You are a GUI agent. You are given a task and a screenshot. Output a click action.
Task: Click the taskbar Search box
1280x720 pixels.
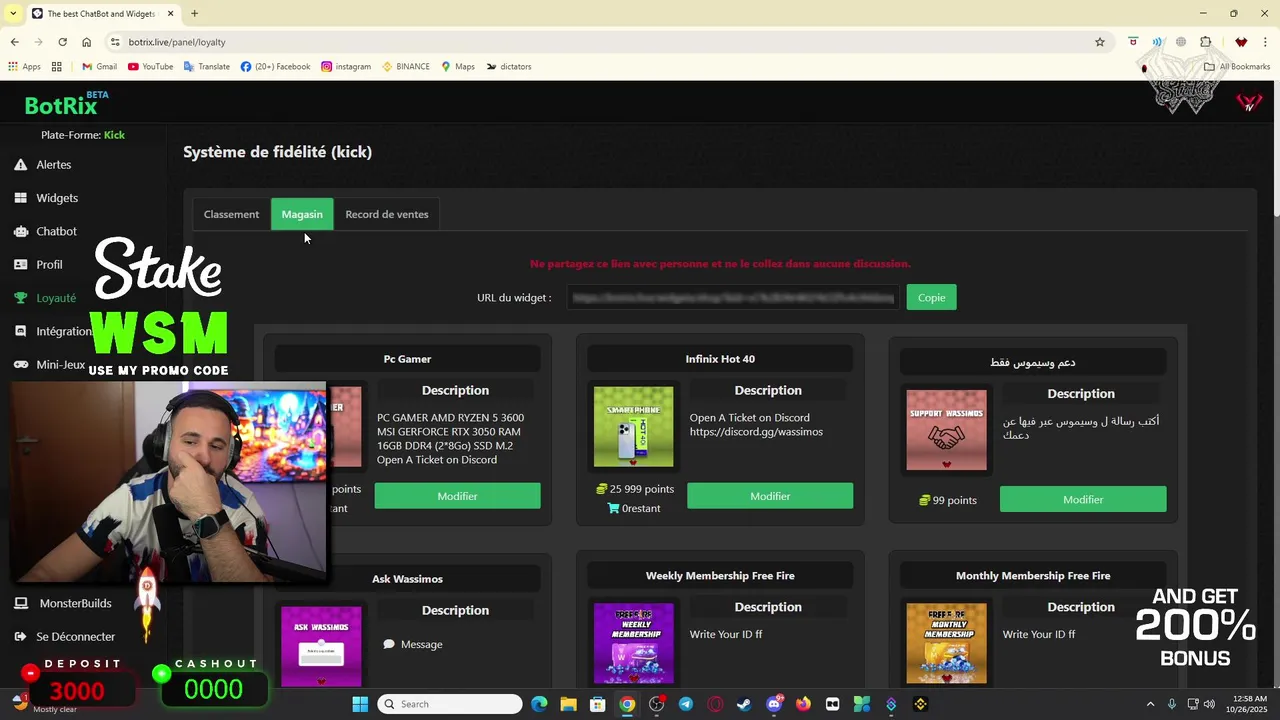[450, 704]
